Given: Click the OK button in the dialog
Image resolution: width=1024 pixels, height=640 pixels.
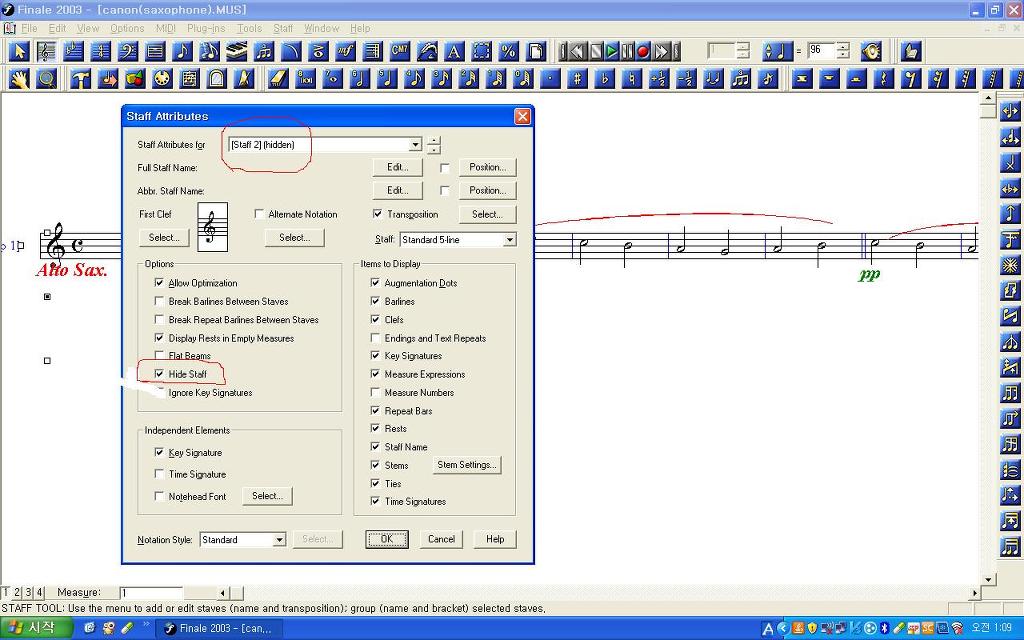Looking at the screenshot, I should (386, 539).
